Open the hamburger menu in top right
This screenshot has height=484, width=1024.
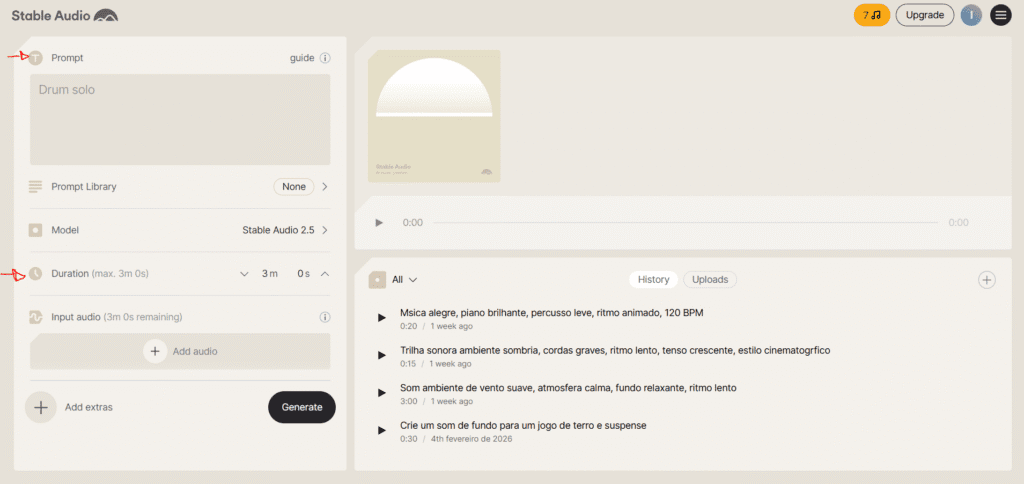click(x=1000, y=15)
